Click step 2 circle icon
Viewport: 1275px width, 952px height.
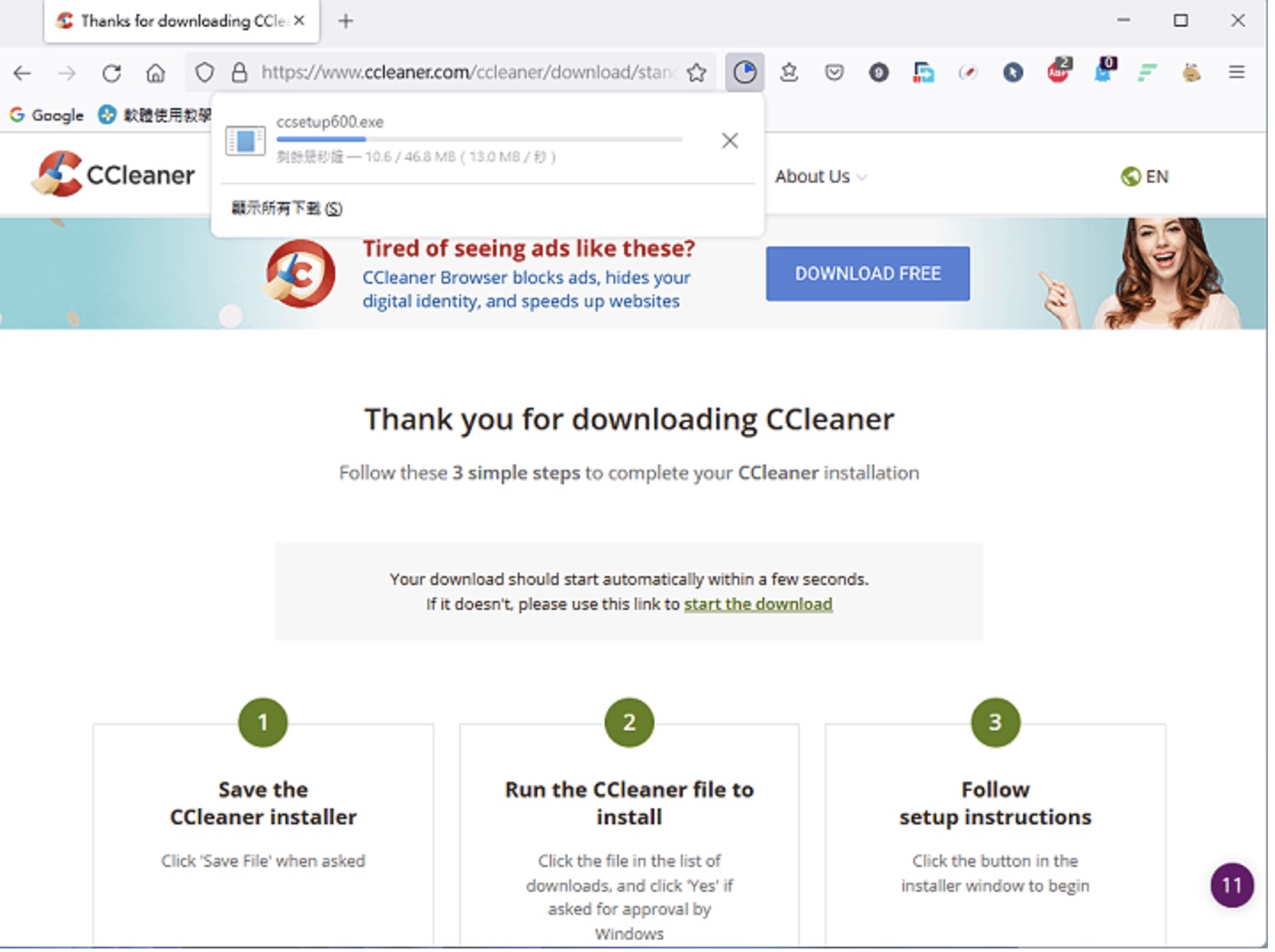pos(629,722)
